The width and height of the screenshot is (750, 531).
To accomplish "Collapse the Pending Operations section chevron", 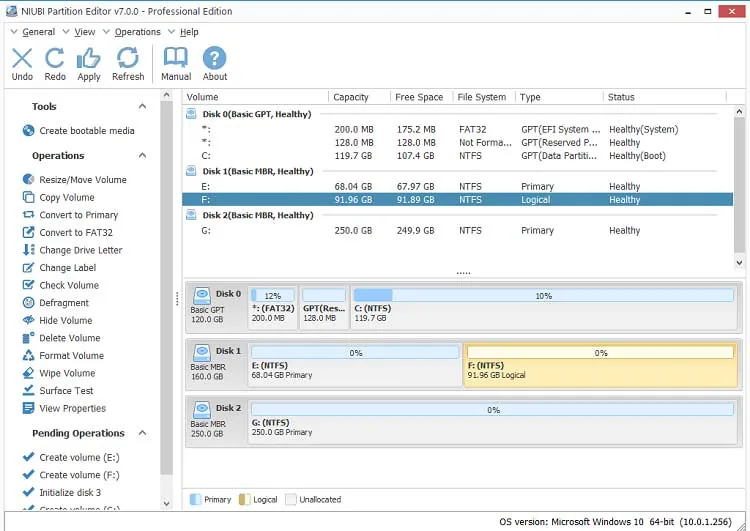I will 142,433.
